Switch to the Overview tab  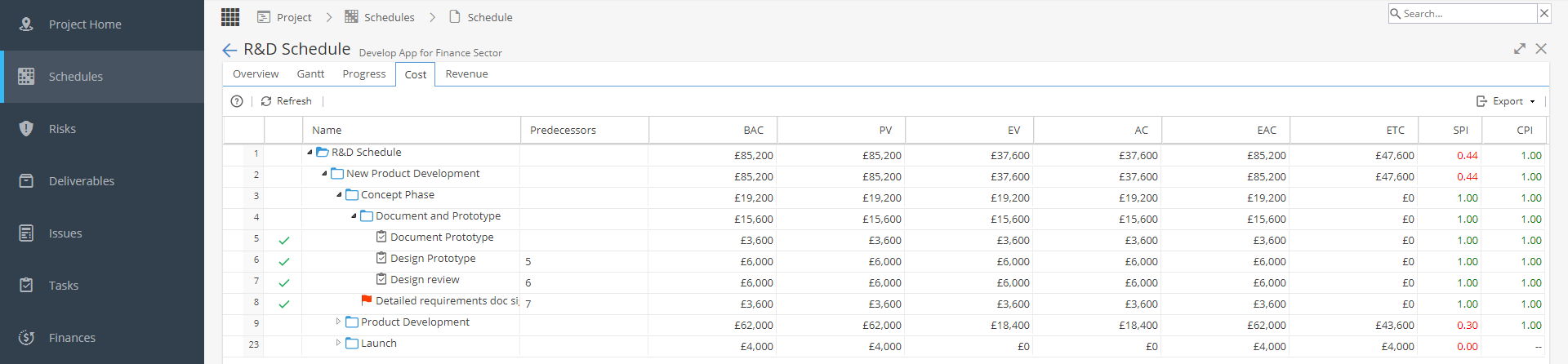[256, 73]
